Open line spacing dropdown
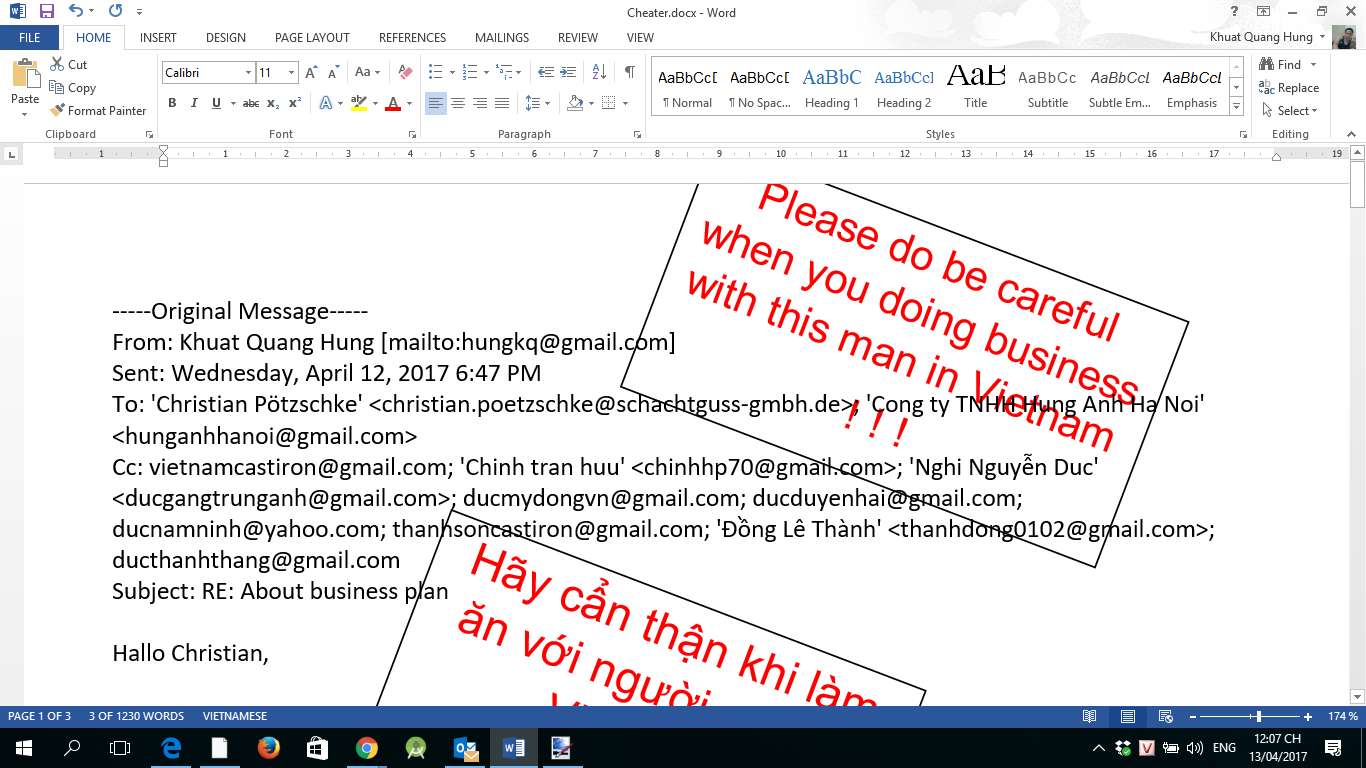 click(538, 103)
